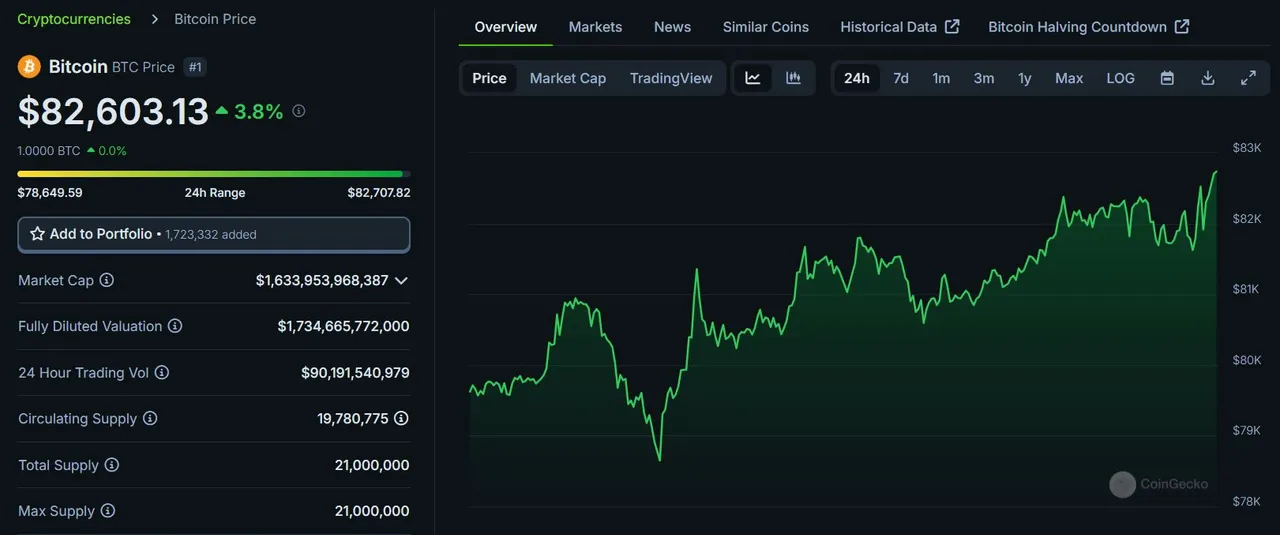Click the orange Bitcoin logo icon

[29, 67]
